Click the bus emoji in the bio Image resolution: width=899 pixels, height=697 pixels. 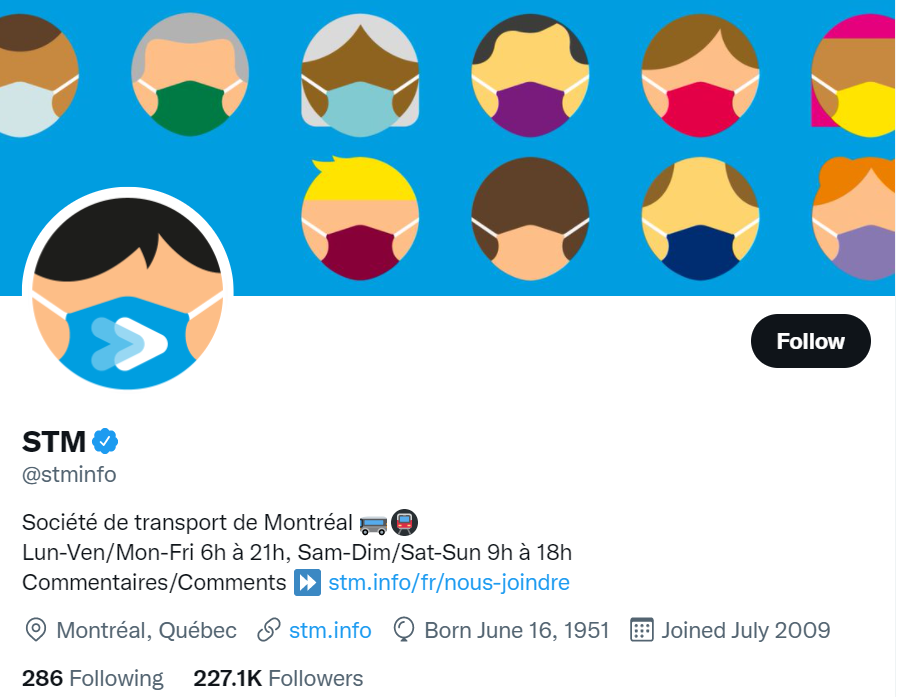point(372,522)
